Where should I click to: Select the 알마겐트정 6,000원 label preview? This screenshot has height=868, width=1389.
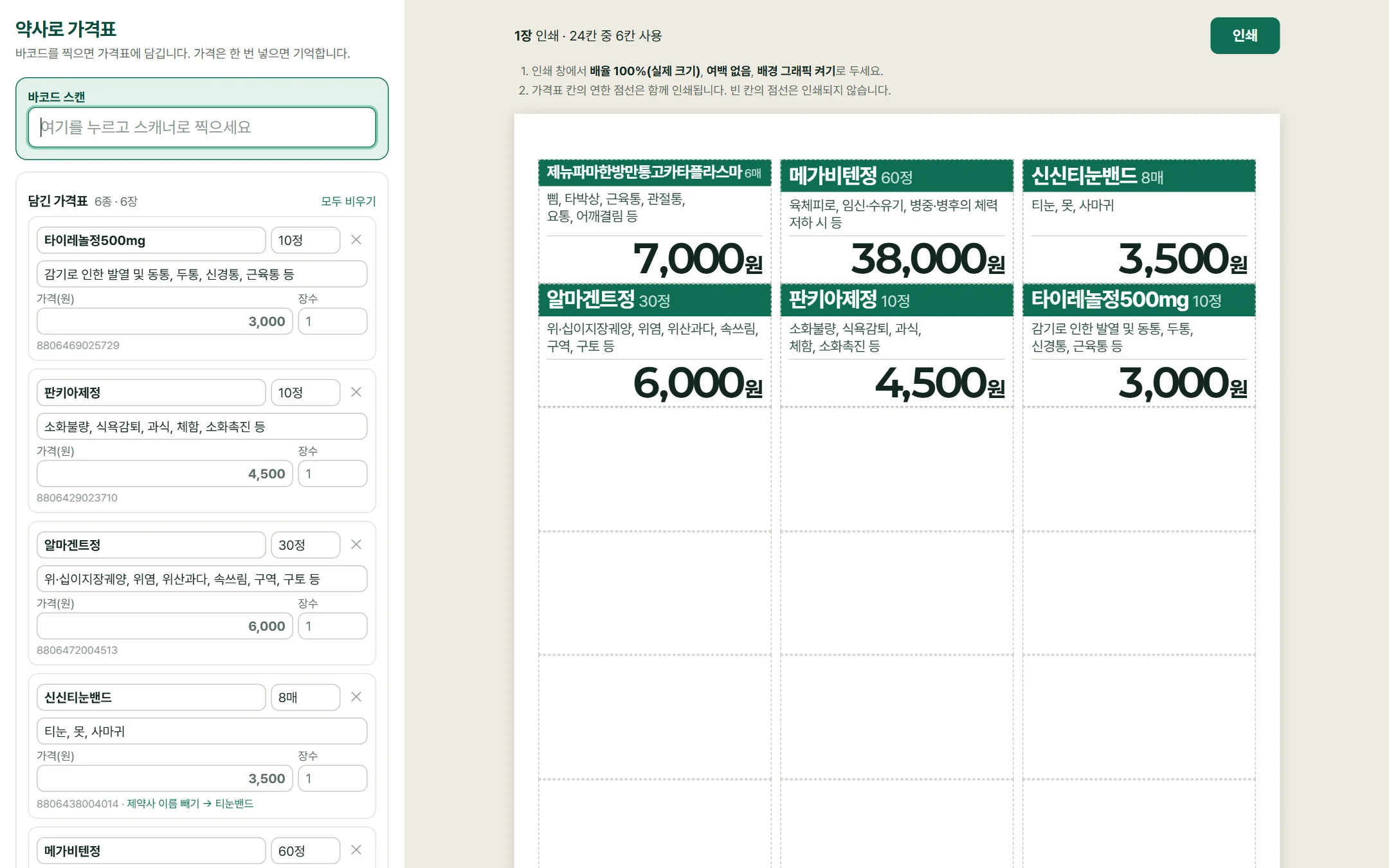point(655,345)
